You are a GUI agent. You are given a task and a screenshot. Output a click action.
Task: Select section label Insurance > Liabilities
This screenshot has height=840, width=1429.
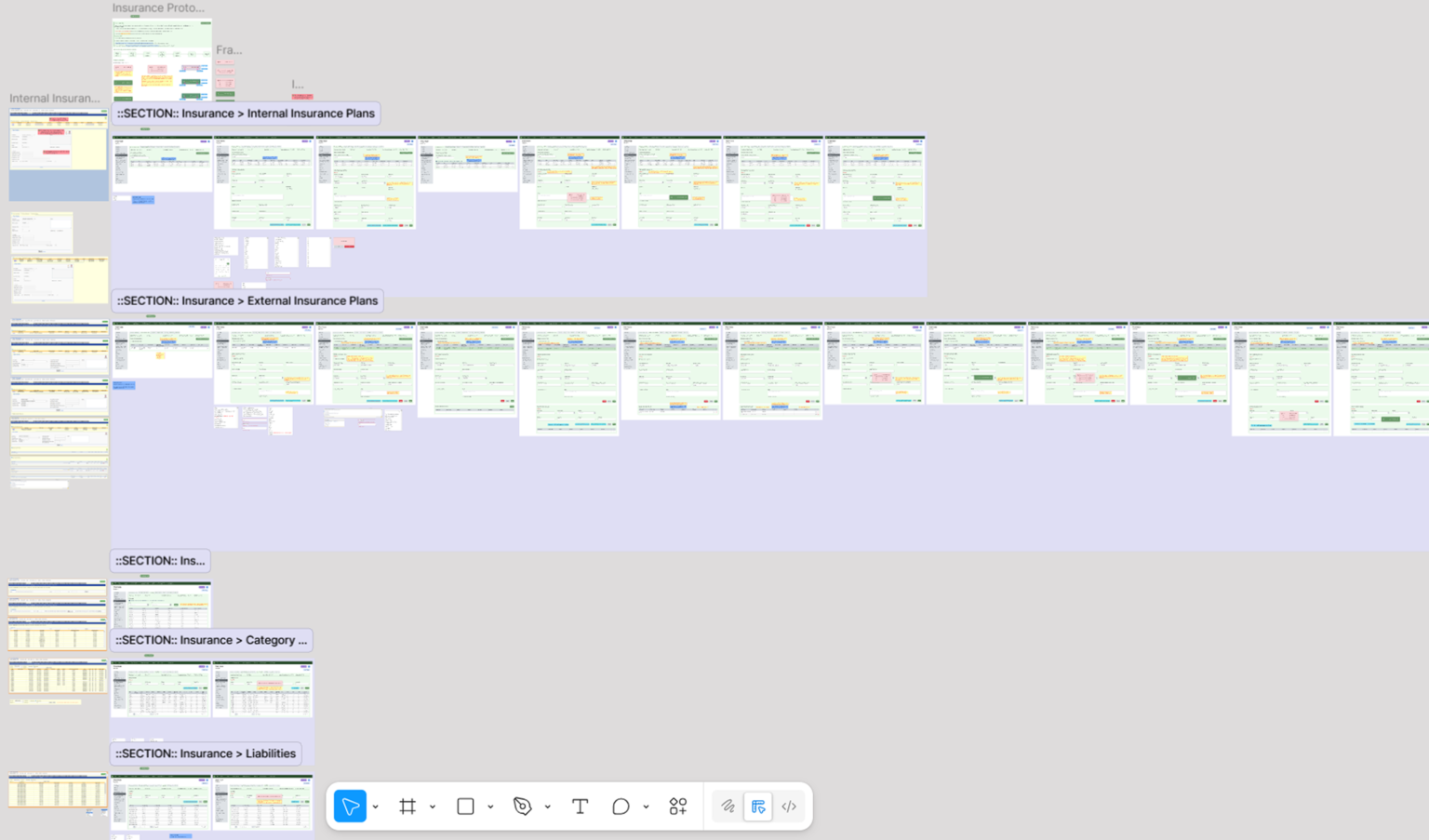pos(206,753)
